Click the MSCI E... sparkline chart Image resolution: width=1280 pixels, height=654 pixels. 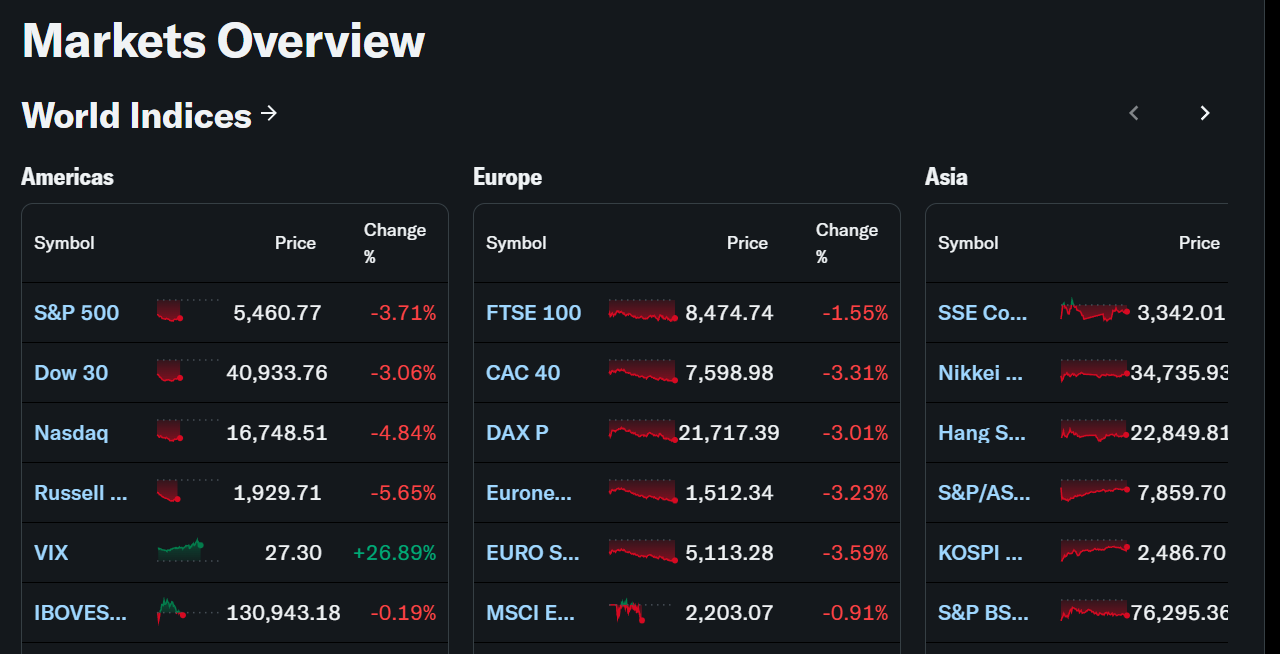(x=640, y=610)
